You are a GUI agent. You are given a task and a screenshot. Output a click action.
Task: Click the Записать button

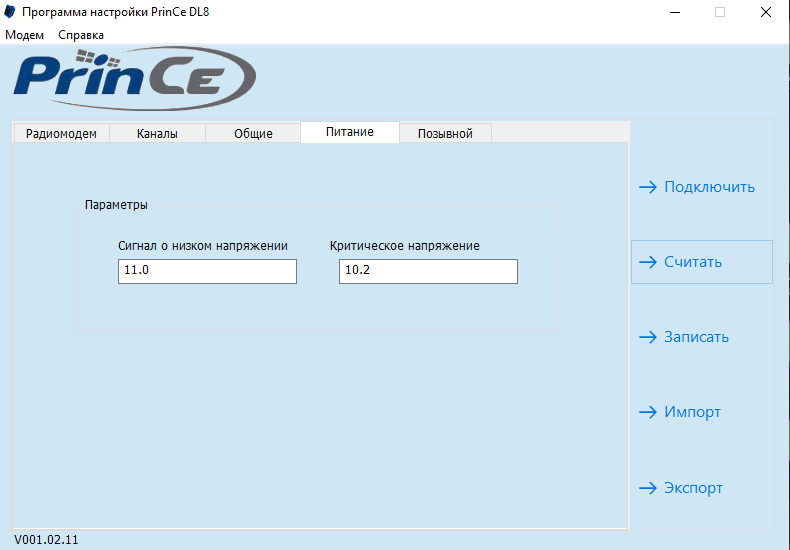coord(701,337)
